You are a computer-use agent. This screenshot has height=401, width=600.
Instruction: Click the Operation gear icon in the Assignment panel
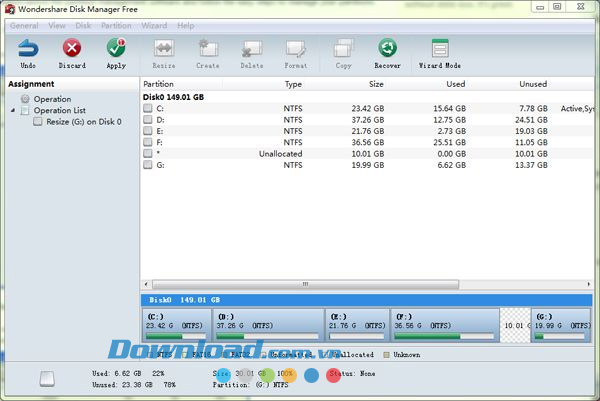point(25,99)
